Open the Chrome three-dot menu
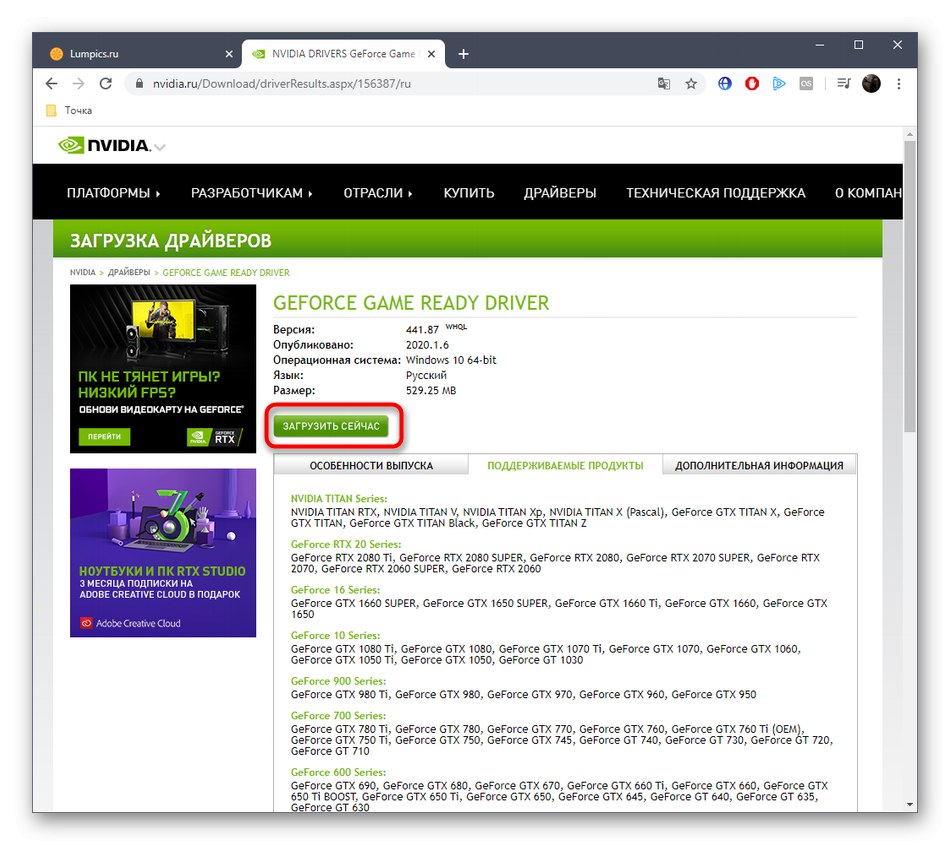The image size is (950, 845). click(x=899, y=84)
